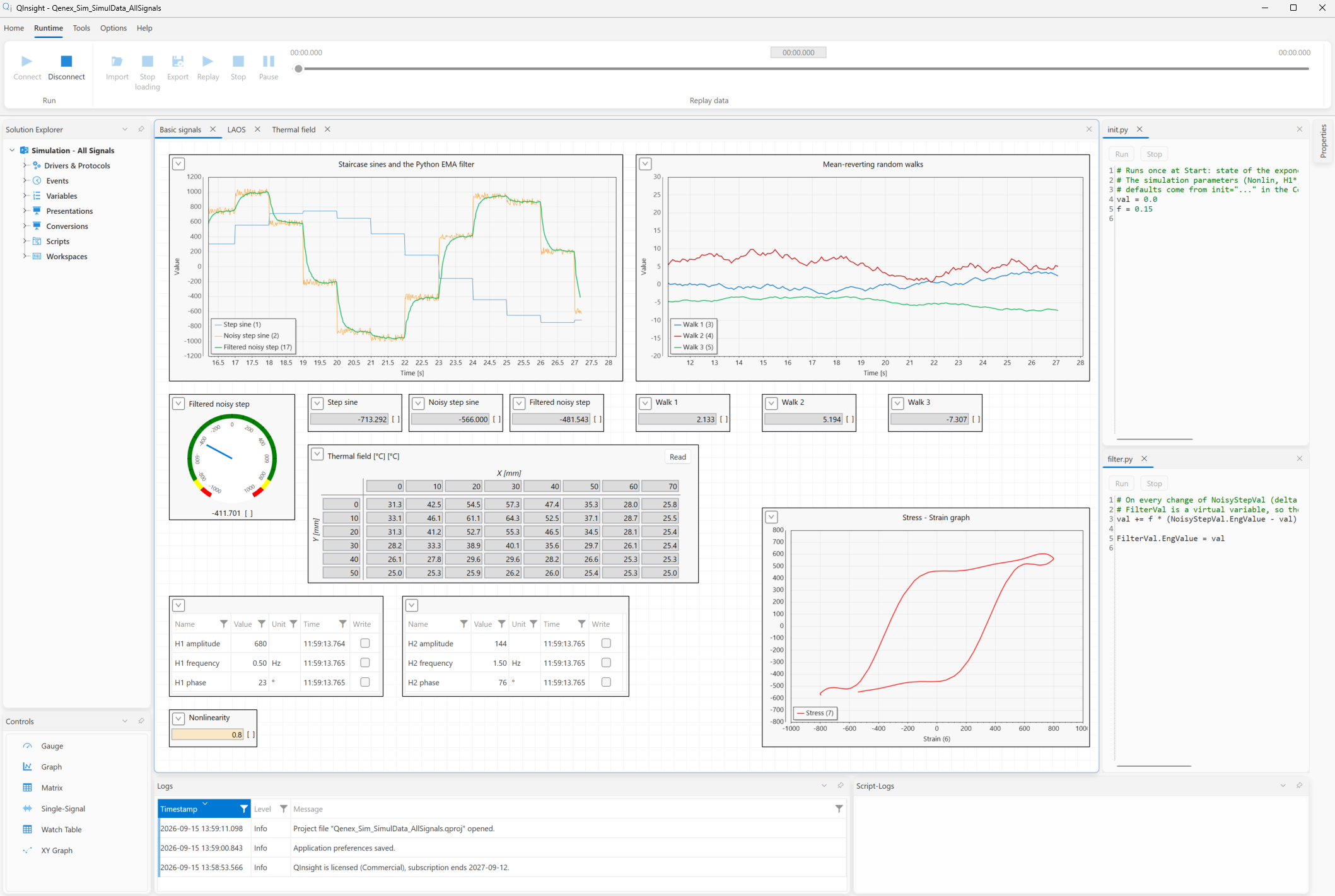Select the Gauge control icon
Screen dimensions: 1335x896
pyautogui.click(x=27, y=746)
